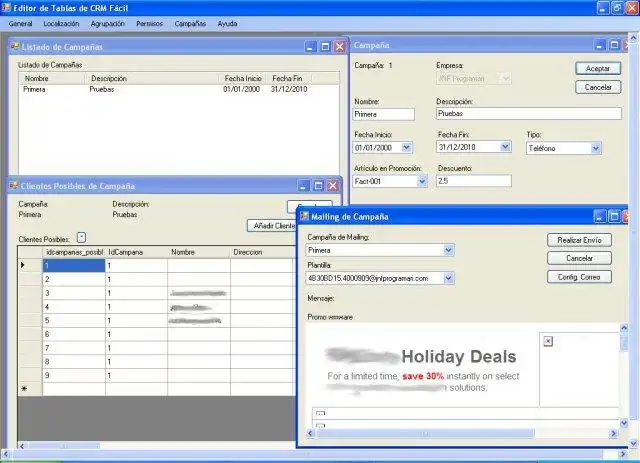Click the Fecha Fin column header
Screen dimensions: 640x463
pyautogui.click(x=289, y=78)
